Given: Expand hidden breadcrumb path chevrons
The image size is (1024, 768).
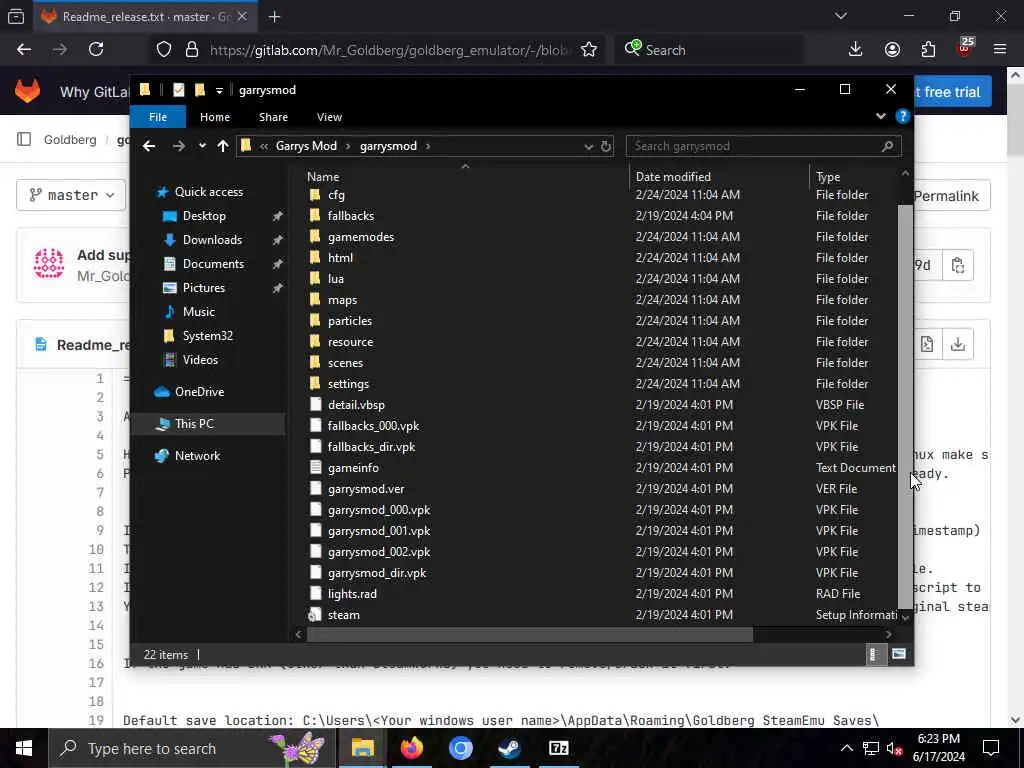Looking at the screenshot, I should pyautogui.click(x=264, y=146).
